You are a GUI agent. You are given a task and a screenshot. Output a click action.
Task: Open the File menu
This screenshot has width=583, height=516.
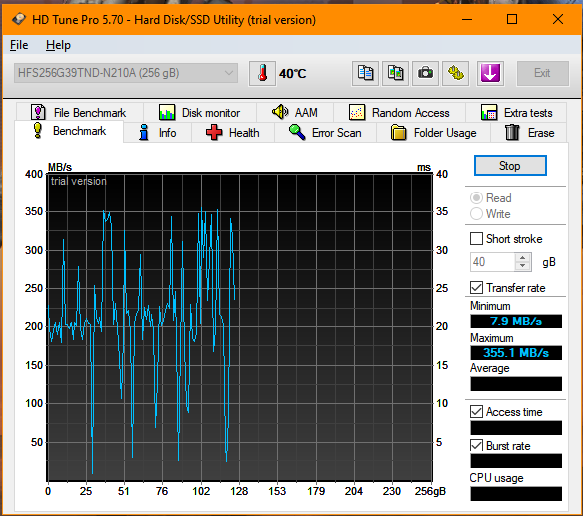tap(19, 45)
